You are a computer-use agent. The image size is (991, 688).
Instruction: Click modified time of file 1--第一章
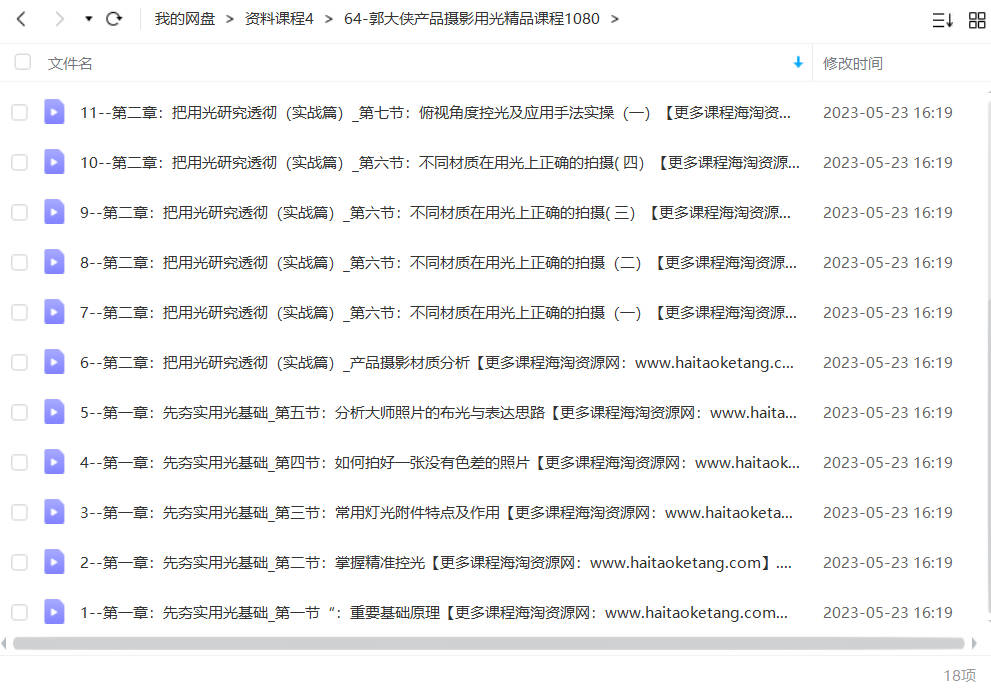click(x=887, y=612)
